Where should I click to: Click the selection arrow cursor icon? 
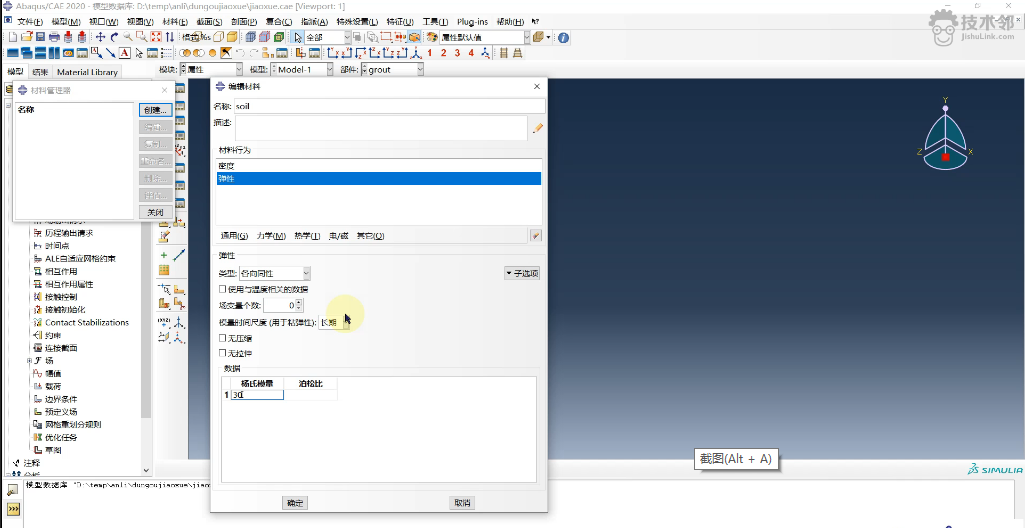(297, 37)
